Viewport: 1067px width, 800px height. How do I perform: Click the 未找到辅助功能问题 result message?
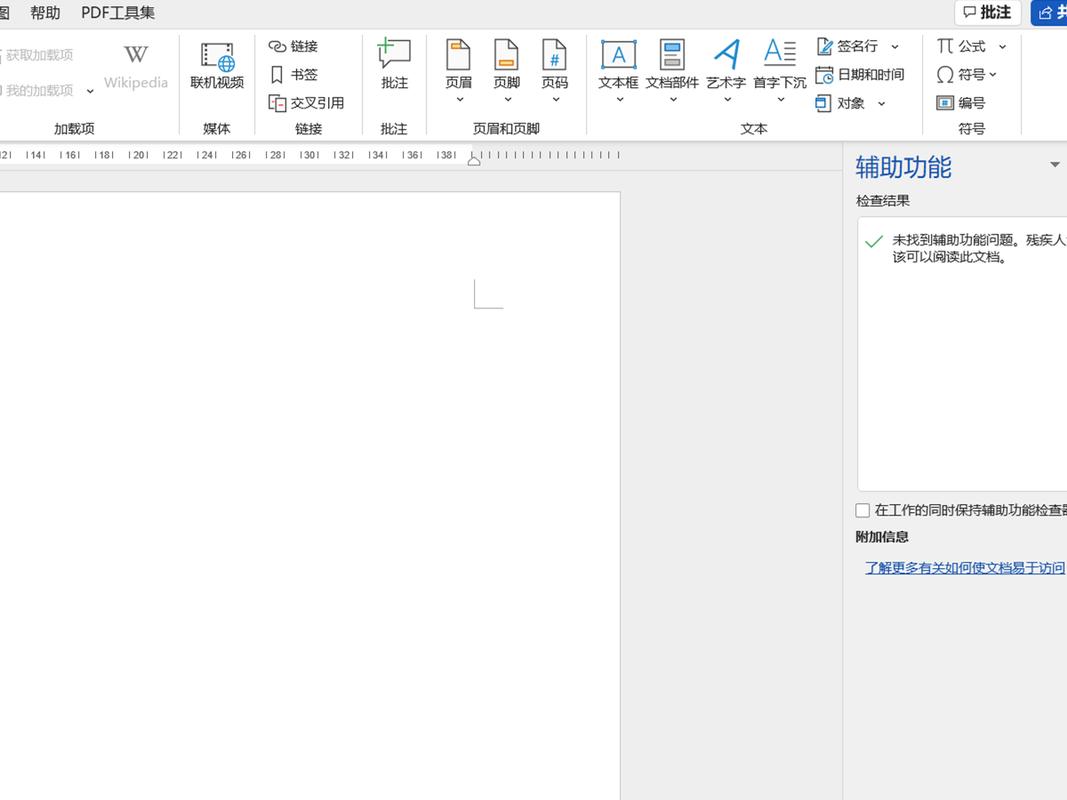(978, 248)
